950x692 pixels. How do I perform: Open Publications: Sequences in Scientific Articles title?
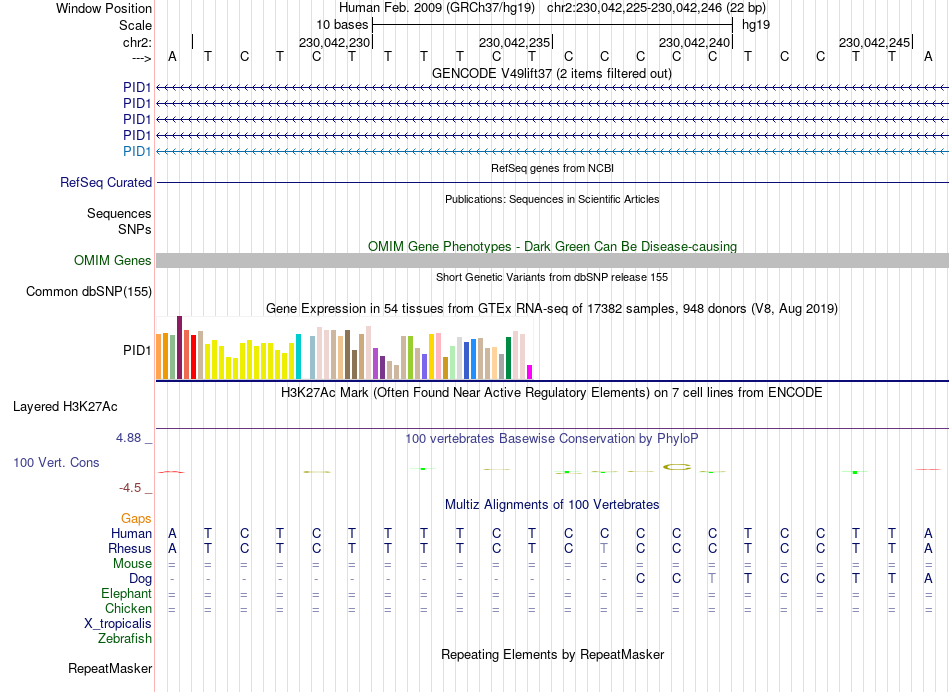click(552, 199)
